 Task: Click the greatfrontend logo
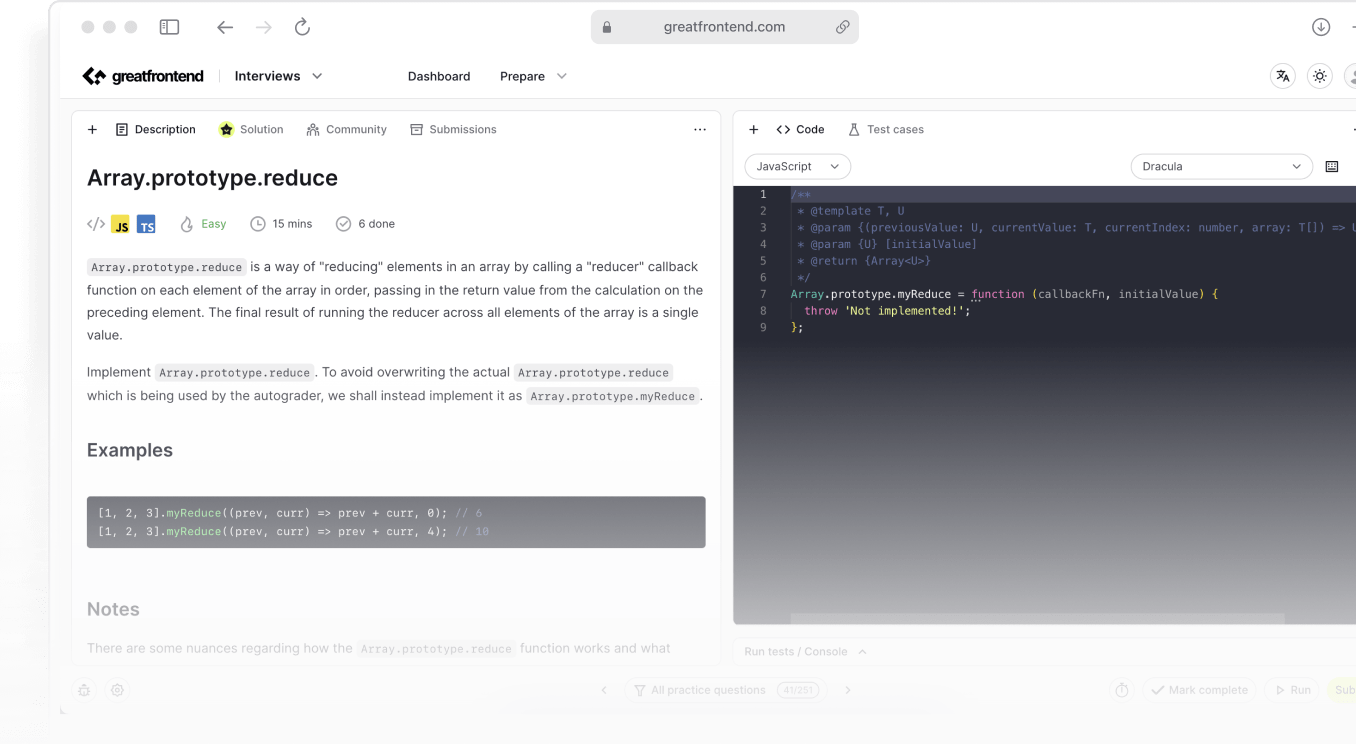[143, 76]
